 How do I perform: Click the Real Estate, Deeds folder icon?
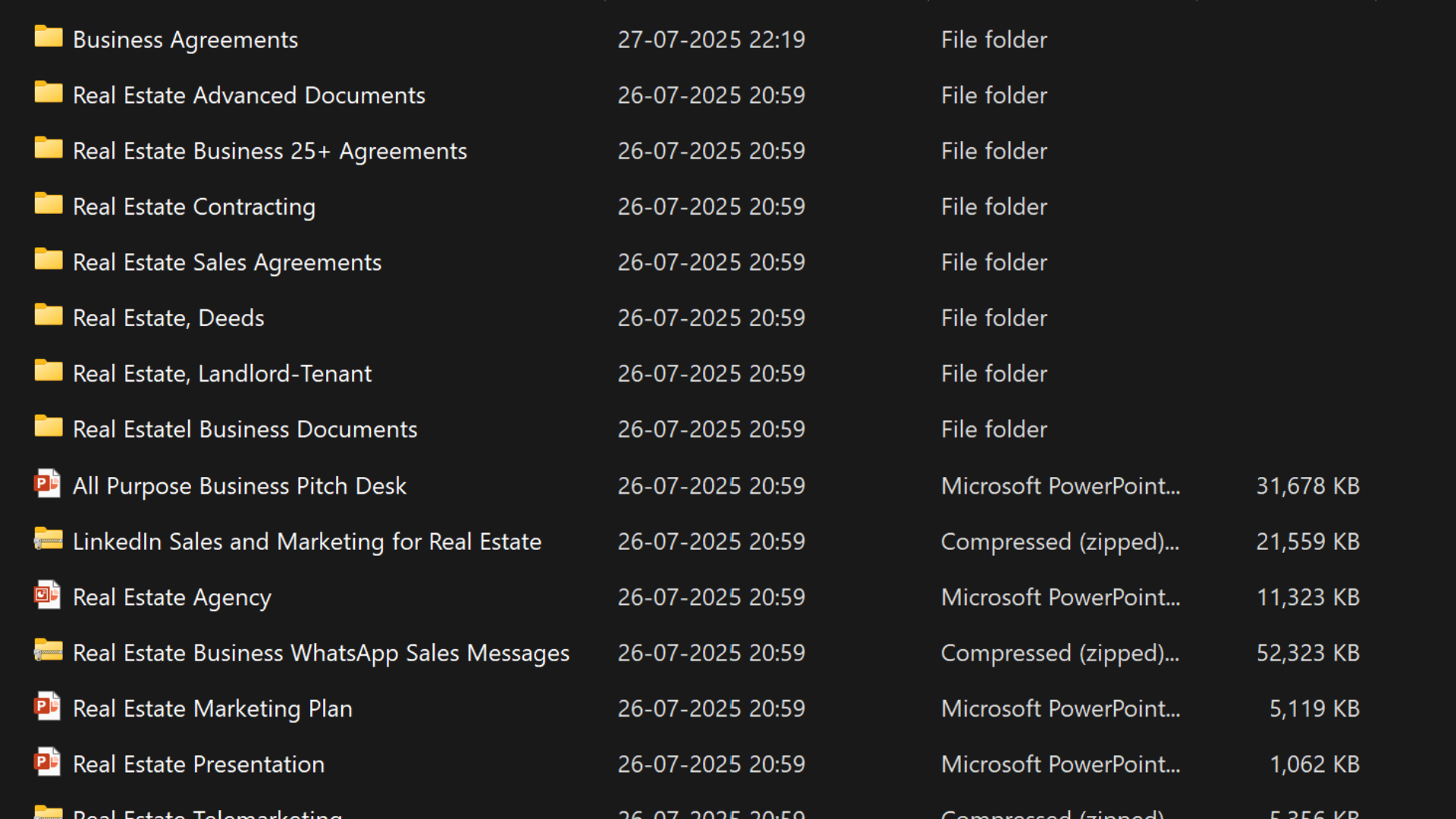coord(49,315)
